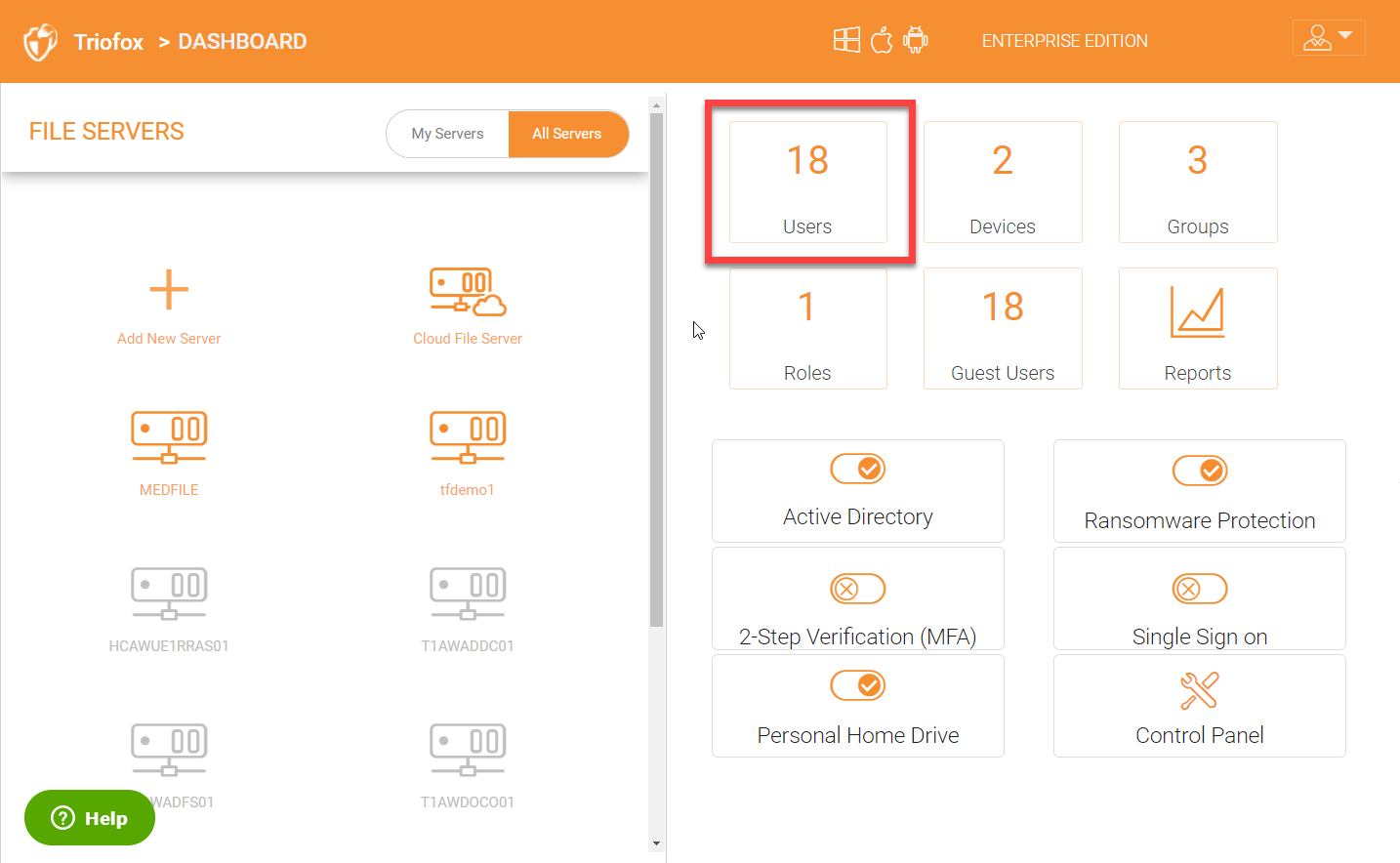
Task: Click the Add New Server label
Action: coord(169,339)
